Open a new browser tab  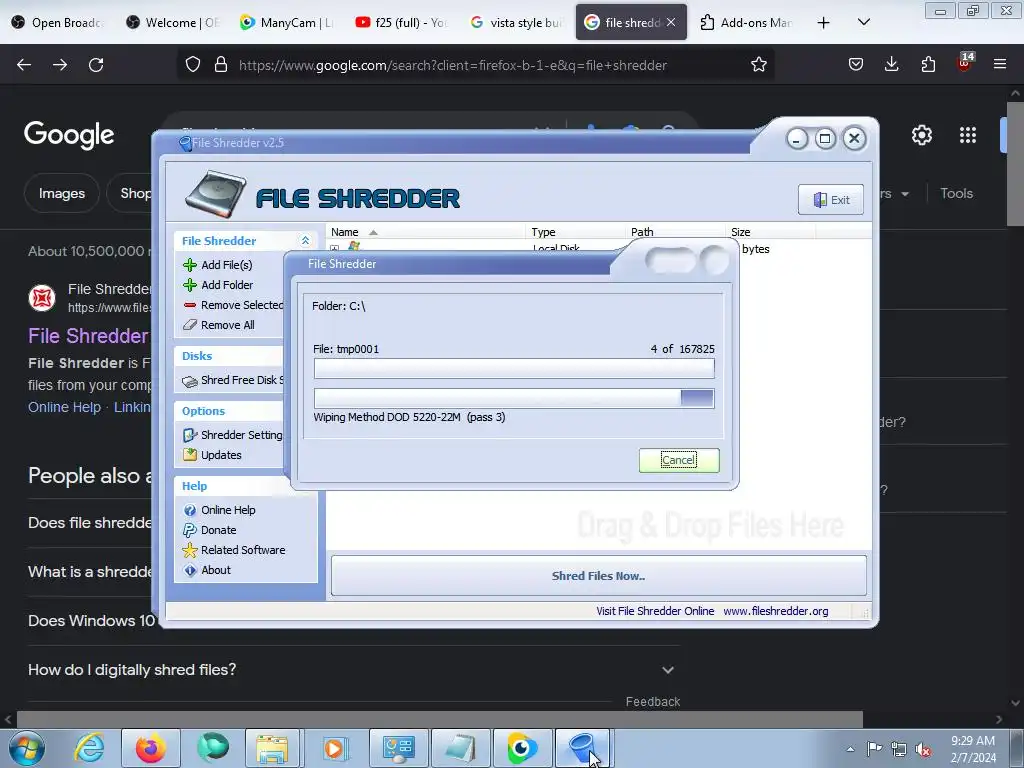coord(823,22)
